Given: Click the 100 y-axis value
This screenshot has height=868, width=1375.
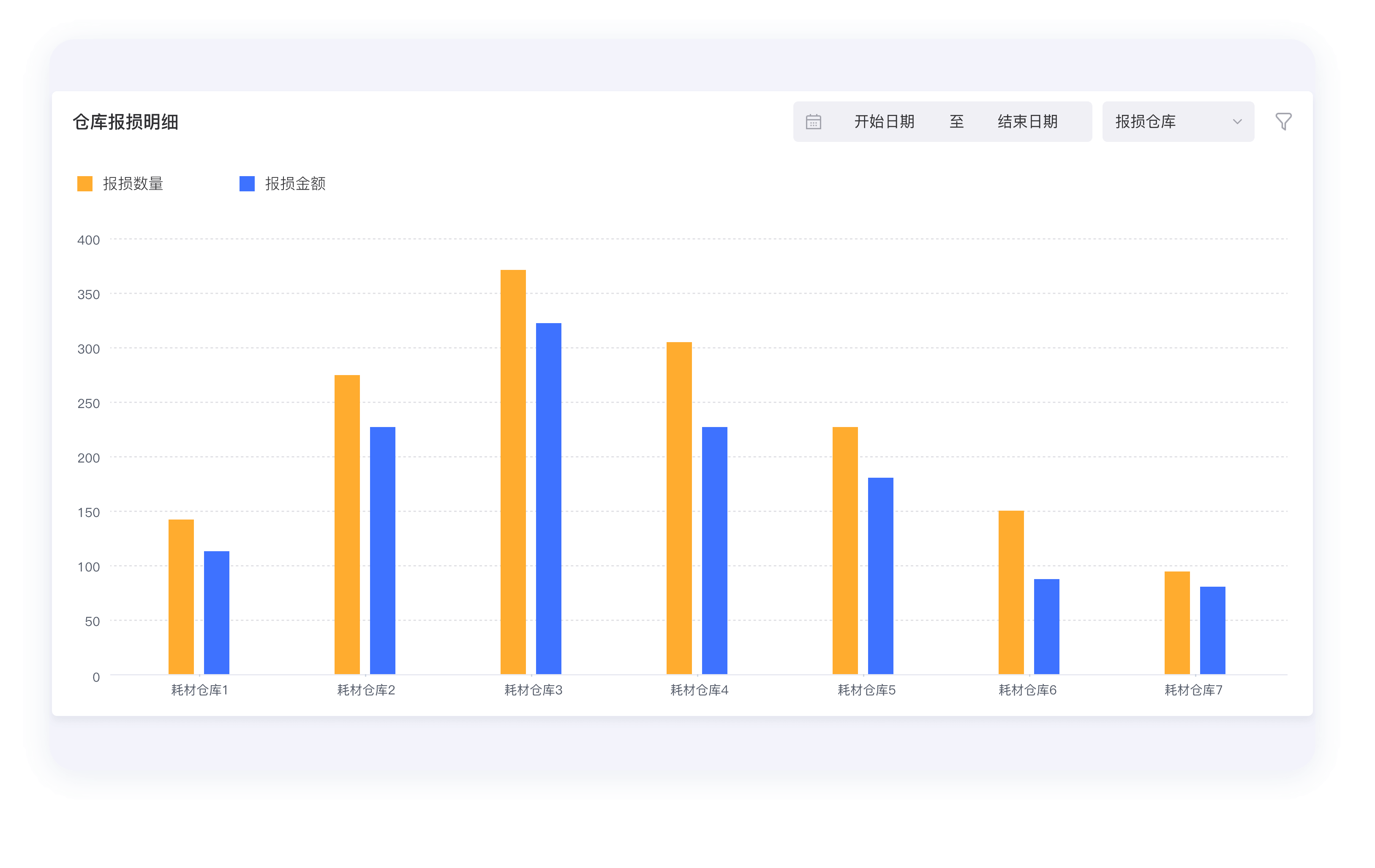Looking at the screenshot, I should (x=89, y=567).
